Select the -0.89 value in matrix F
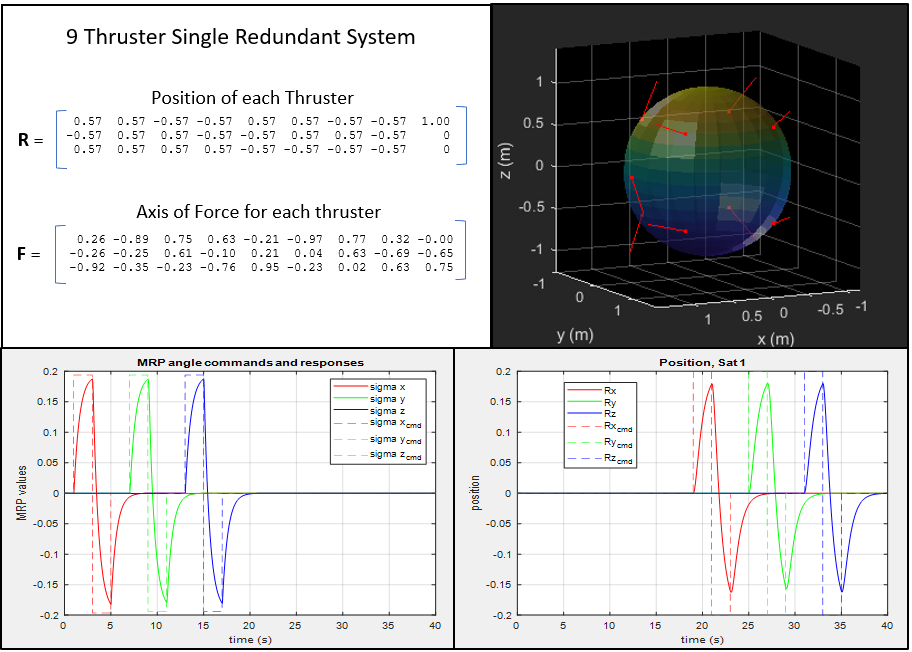 point(131,240)
